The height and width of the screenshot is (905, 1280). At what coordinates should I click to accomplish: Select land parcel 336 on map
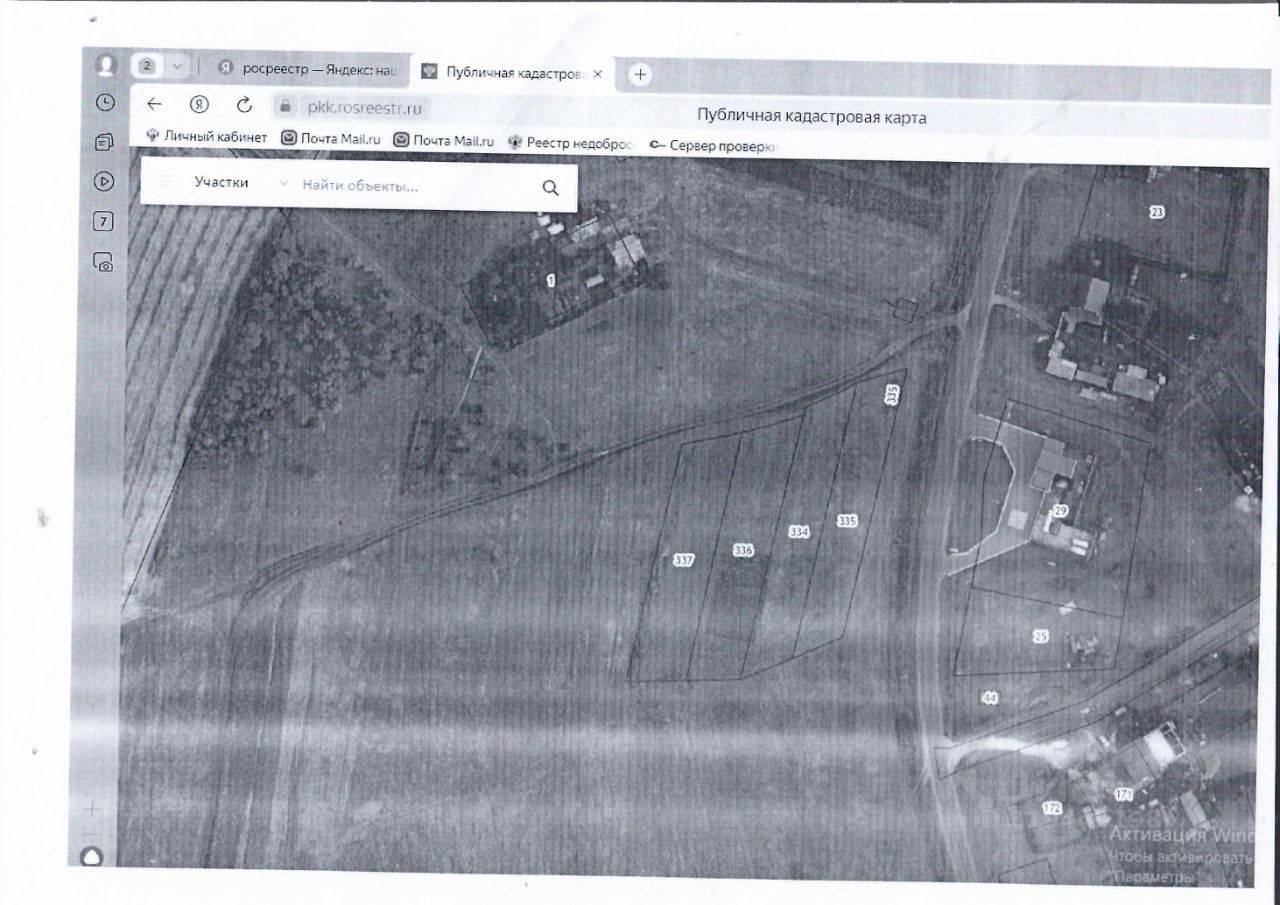(743, 550)
